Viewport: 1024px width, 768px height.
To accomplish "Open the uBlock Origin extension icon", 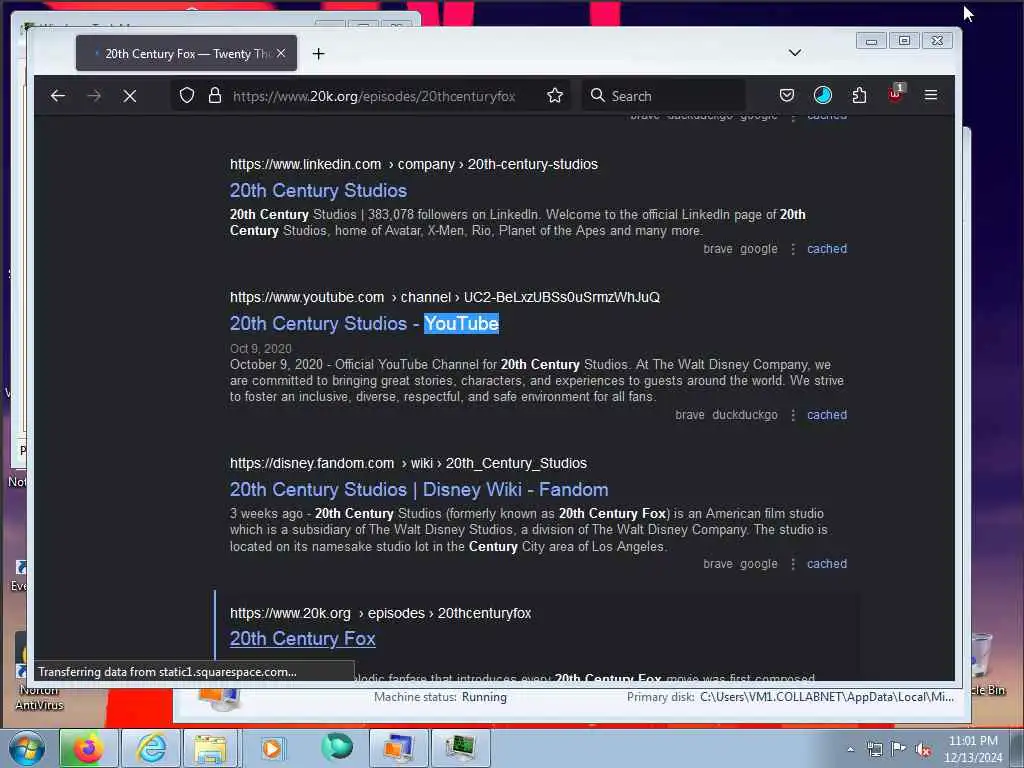I will point(895,94).
